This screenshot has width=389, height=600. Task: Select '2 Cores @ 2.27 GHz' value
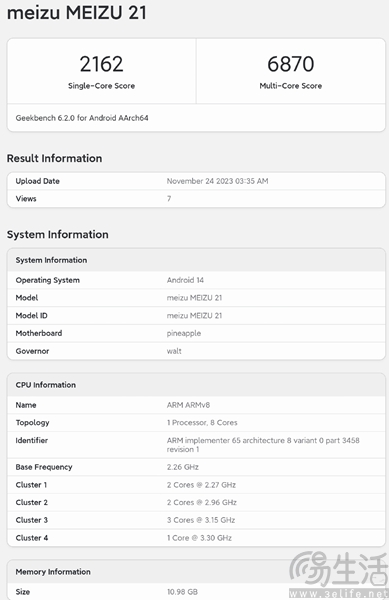point(201,485)
